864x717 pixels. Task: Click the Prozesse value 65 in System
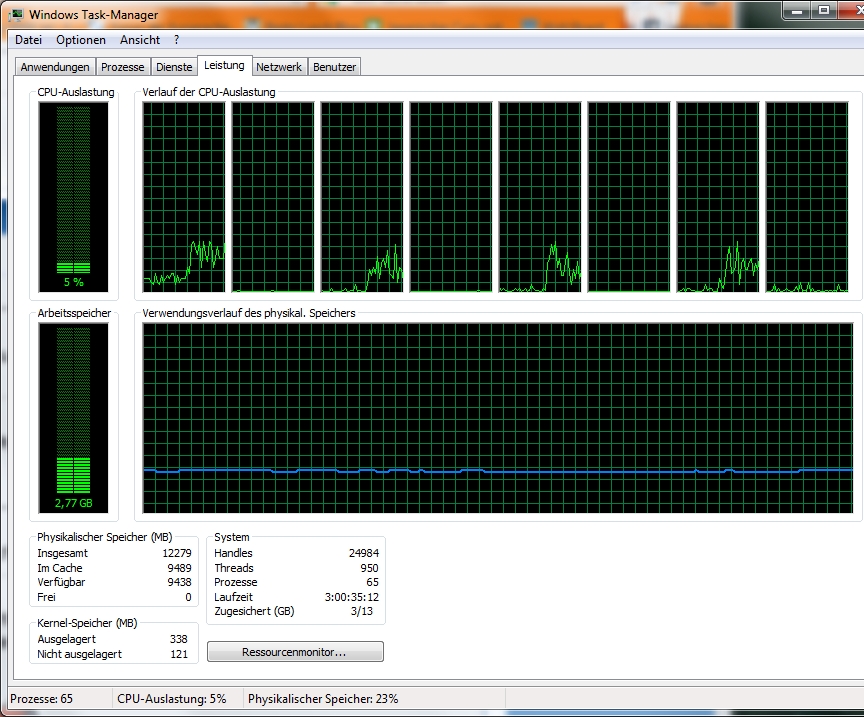pyautogui.click(x=372, y=582)
